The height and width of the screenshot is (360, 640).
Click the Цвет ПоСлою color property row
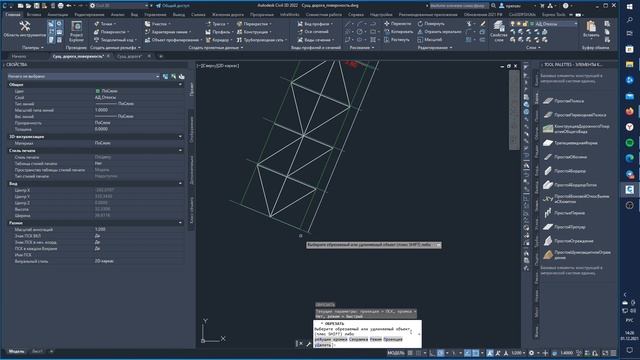[x=95, y=91]
